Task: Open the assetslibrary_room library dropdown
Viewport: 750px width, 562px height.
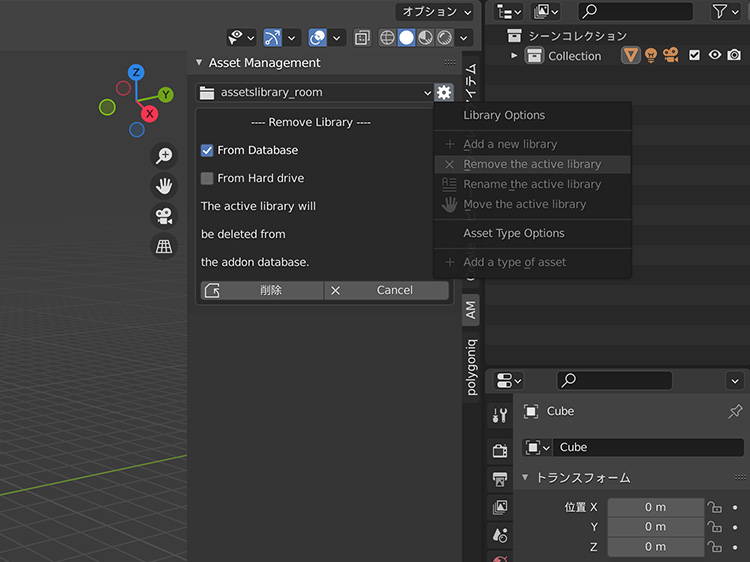Action: click(315, 93)
